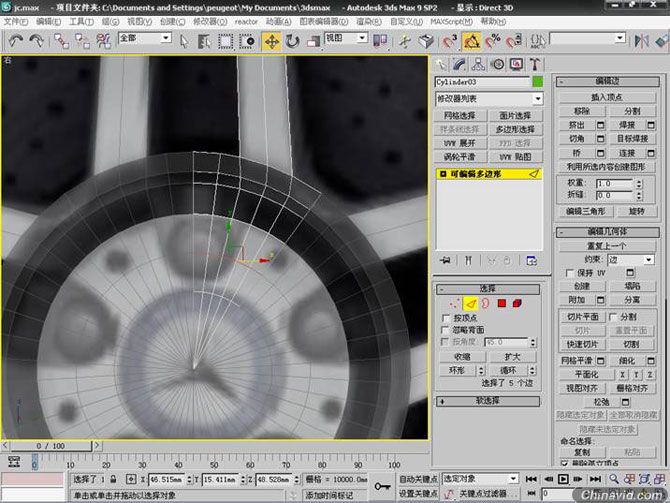Click the 网格平滑 button

click(x=576, y=361)
